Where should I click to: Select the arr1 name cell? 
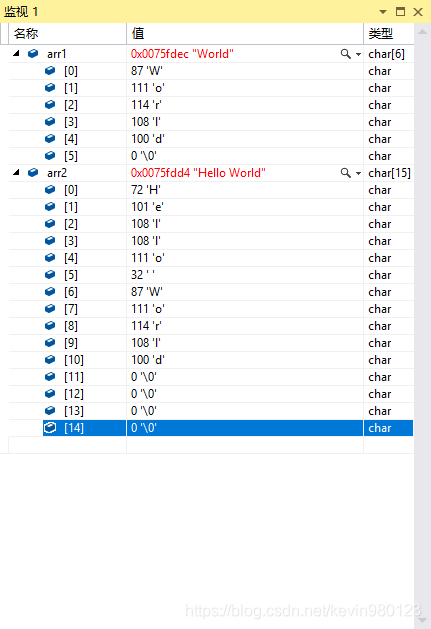coord(57,54)
